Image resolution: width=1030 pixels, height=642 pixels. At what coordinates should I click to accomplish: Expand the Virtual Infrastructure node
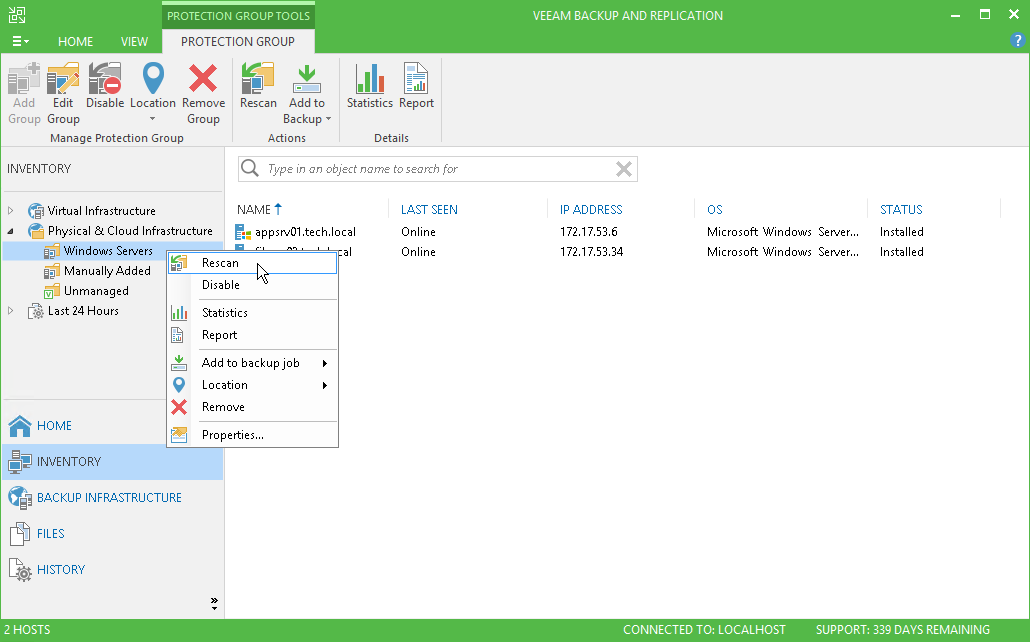(x=11, y=211)
